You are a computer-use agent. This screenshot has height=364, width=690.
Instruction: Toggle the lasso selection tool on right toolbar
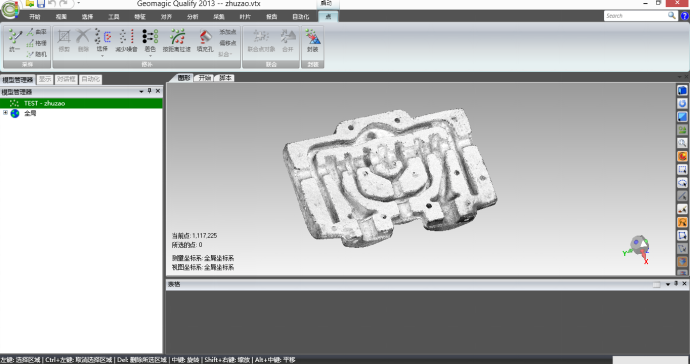pos(682,183)
